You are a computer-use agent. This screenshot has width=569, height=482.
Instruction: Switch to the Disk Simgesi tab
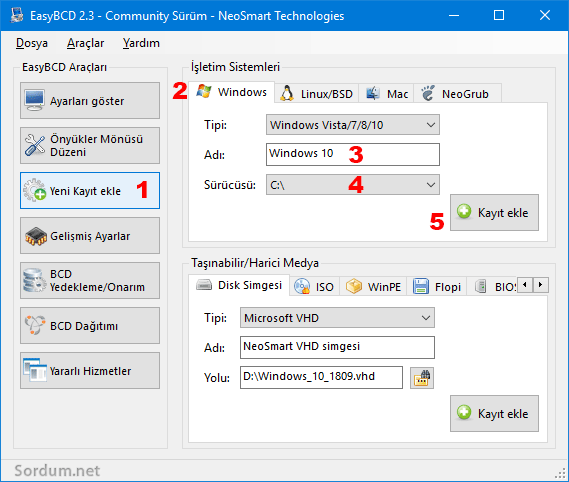(x=239, y=285)
